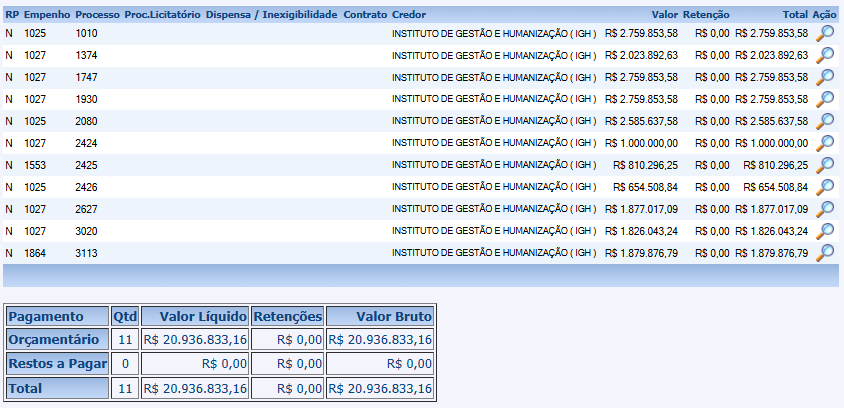This screenshot has width=844, height=408.
Task: View details for processo 3020
Action: [x=825, y=231]
